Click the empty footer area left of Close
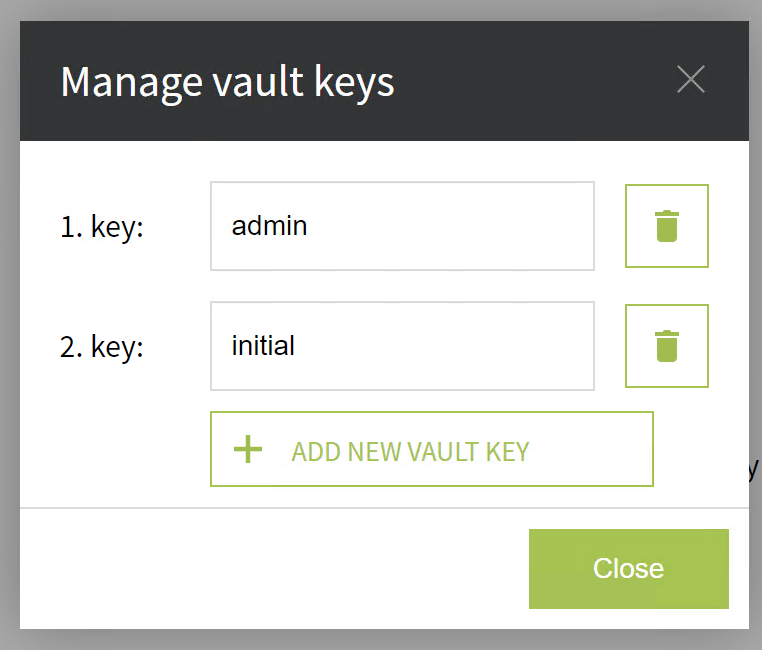This screenshot has width=762, height=650. click(270, 568)
